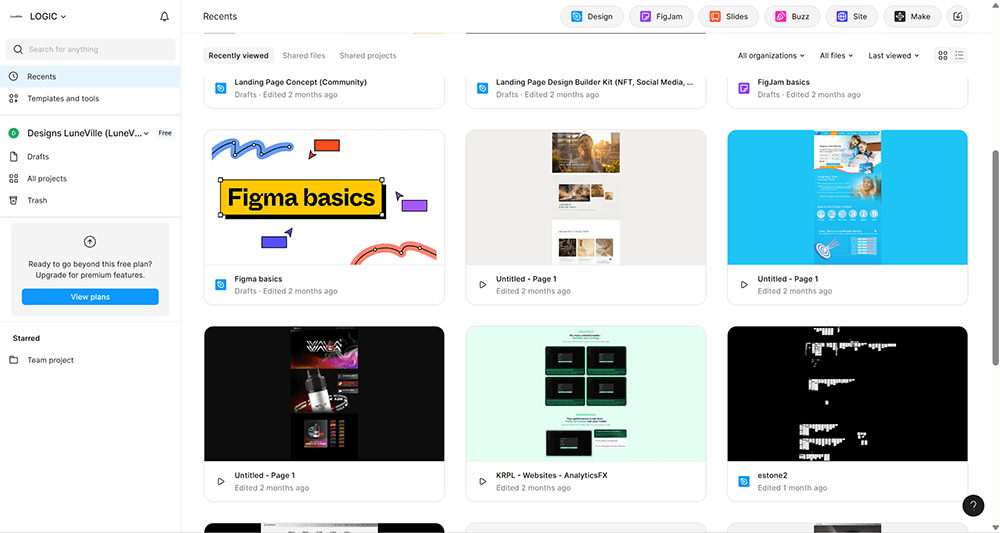The width and height of the screenshot is (1000, 533).
Task: Click the FigJam basics file icon
Action: (744, 89)
